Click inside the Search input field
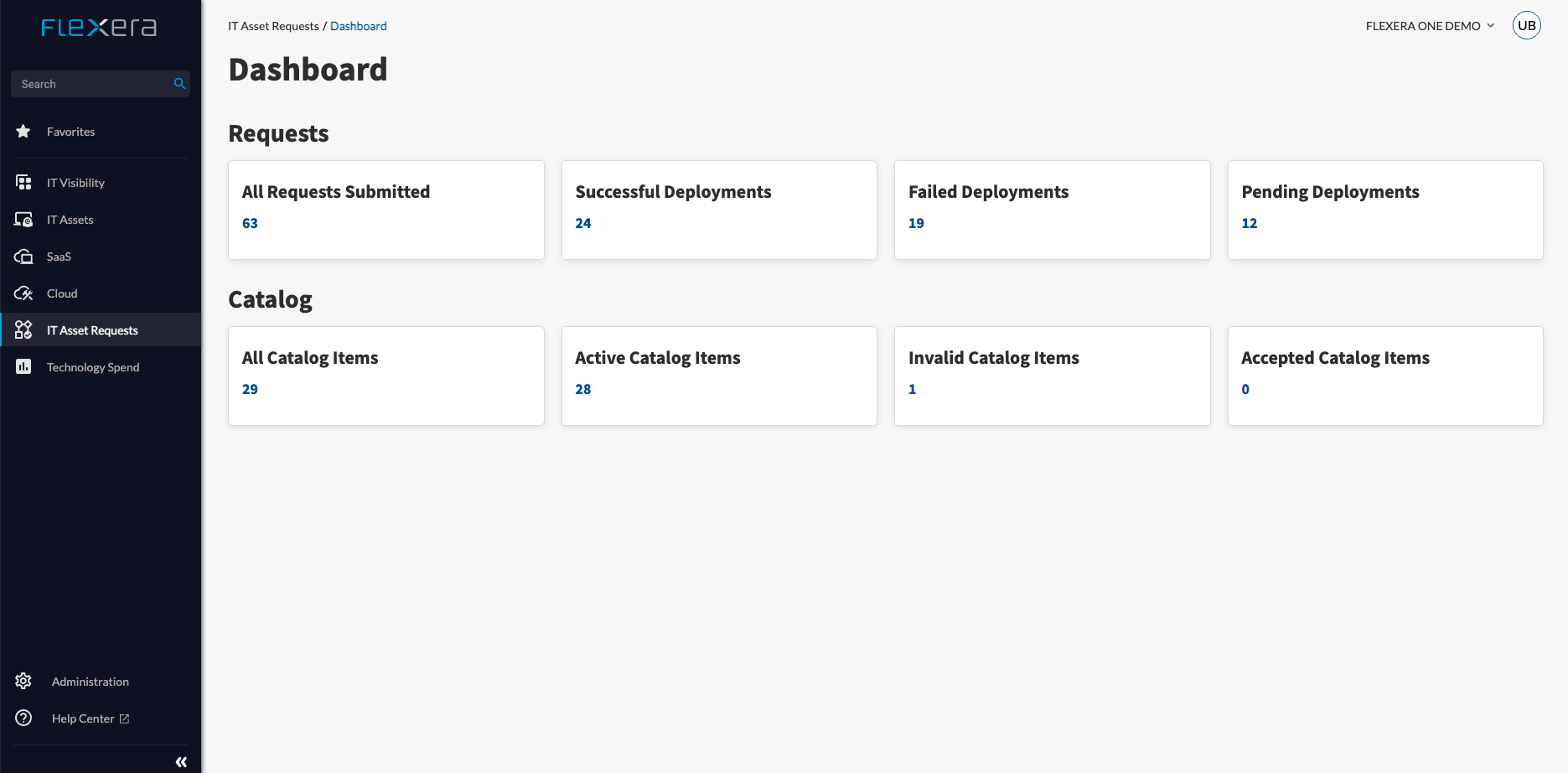Screen dimensions: 1568x773 92,84
